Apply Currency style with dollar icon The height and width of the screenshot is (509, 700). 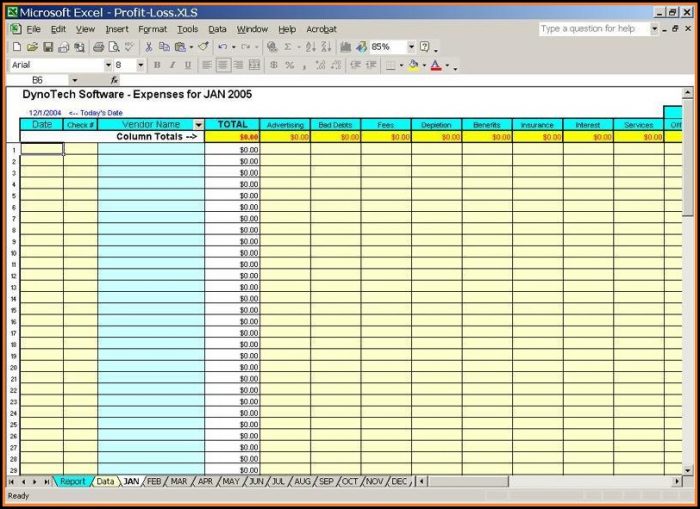click(274, 65)
